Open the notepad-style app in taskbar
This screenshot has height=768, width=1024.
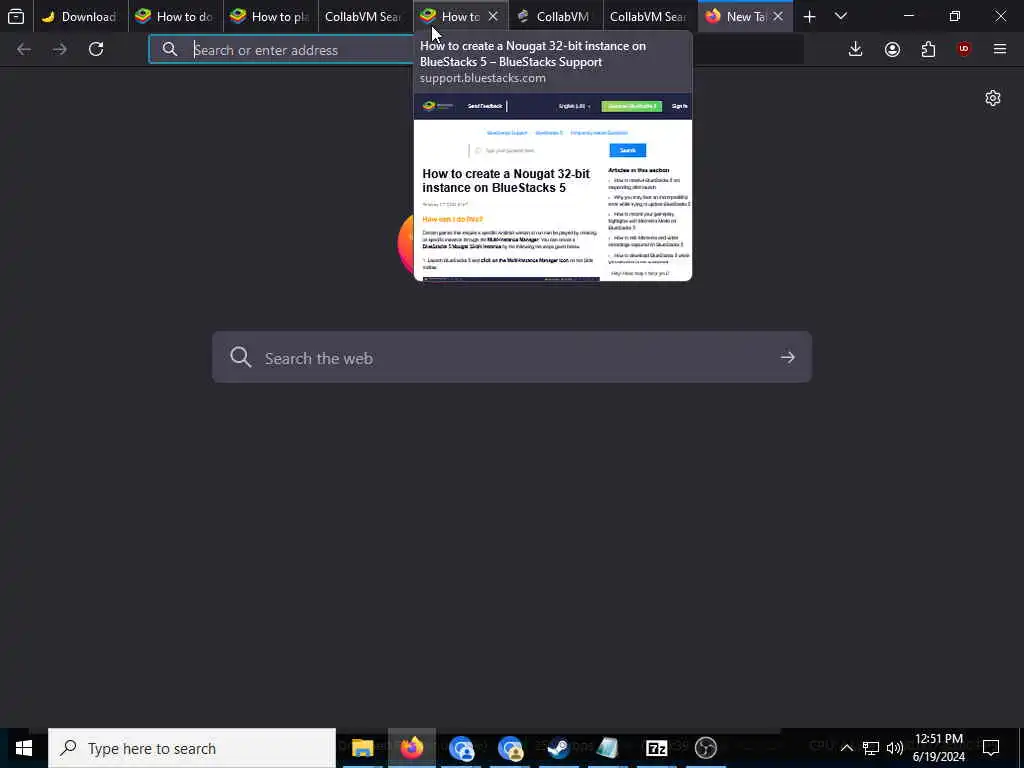point(607,748)
